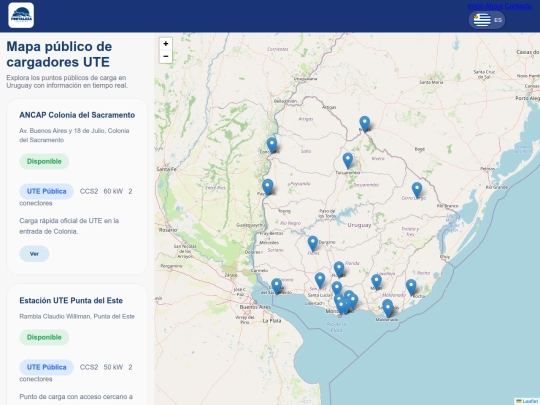The image size is (540, 405).
Task: Click address 'Rambla Claudio Williman, Punta del Este'
Action: (77, 316)
